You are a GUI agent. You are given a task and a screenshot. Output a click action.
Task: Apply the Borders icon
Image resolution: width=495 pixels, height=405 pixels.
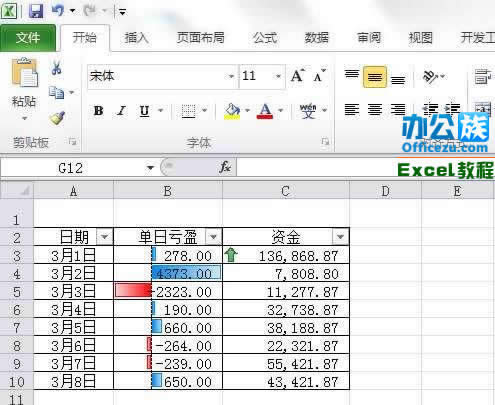point(188,110)
